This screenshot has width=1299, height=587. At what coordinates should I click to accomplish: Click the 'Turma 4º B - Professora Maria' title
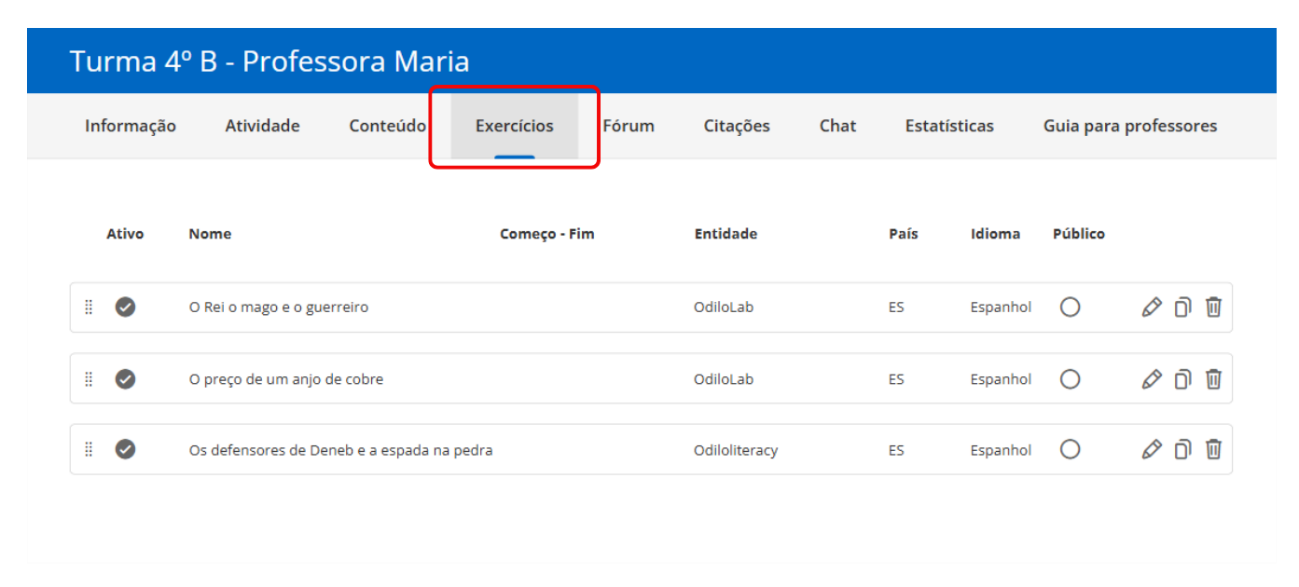click(x=269, y=61)
